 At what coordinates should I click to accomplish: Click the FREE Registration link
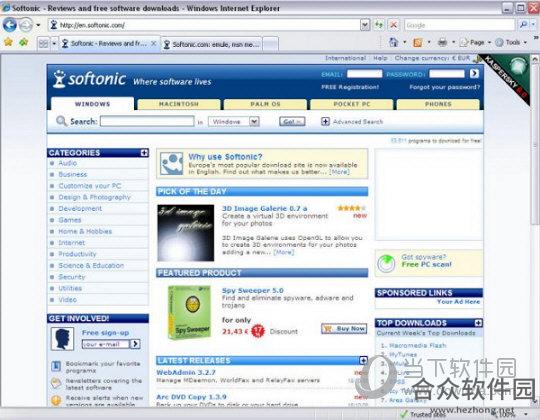350,87
